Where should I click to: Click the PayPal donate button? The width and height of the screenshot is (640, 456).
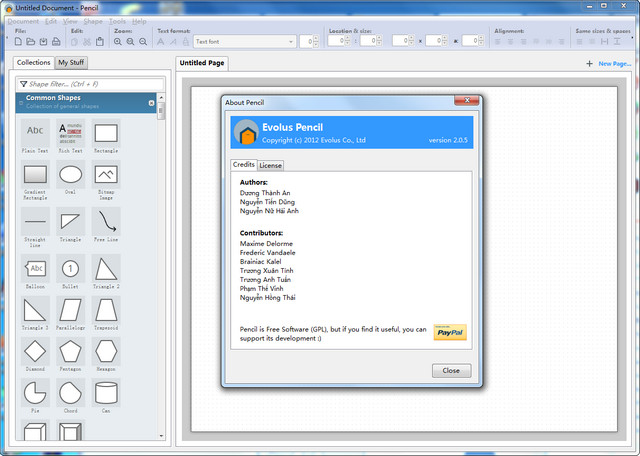pyautogui.click(x=450, y=332)
